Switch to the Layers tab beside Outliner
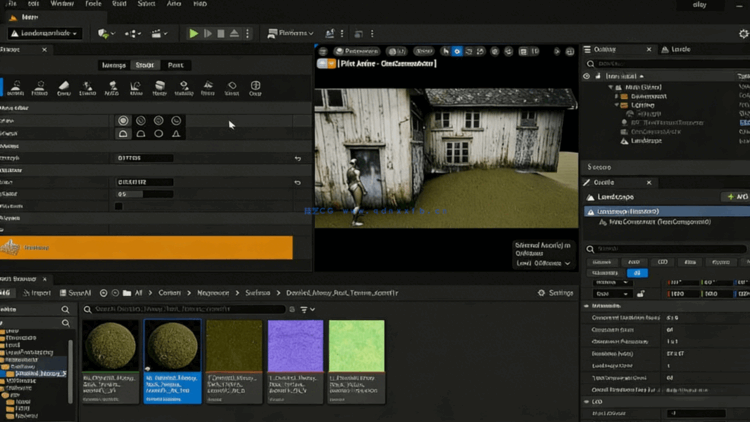The height and width of the screenshot is (422, 750). [x=676, y=49]
